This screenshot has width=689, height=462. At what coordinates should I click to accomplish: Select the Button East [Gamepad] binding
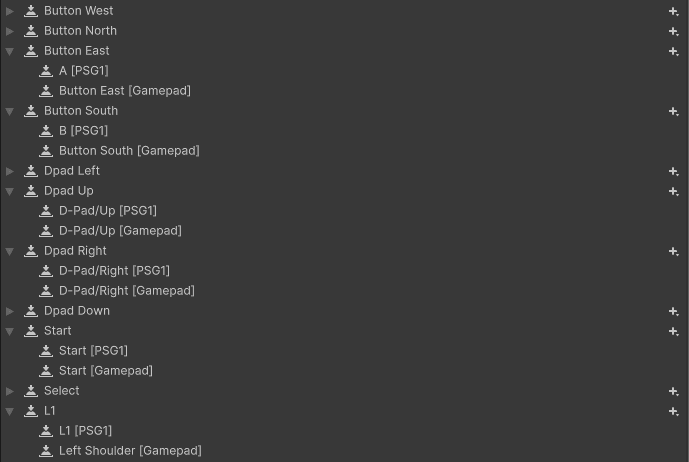click(x=124, y=91)
